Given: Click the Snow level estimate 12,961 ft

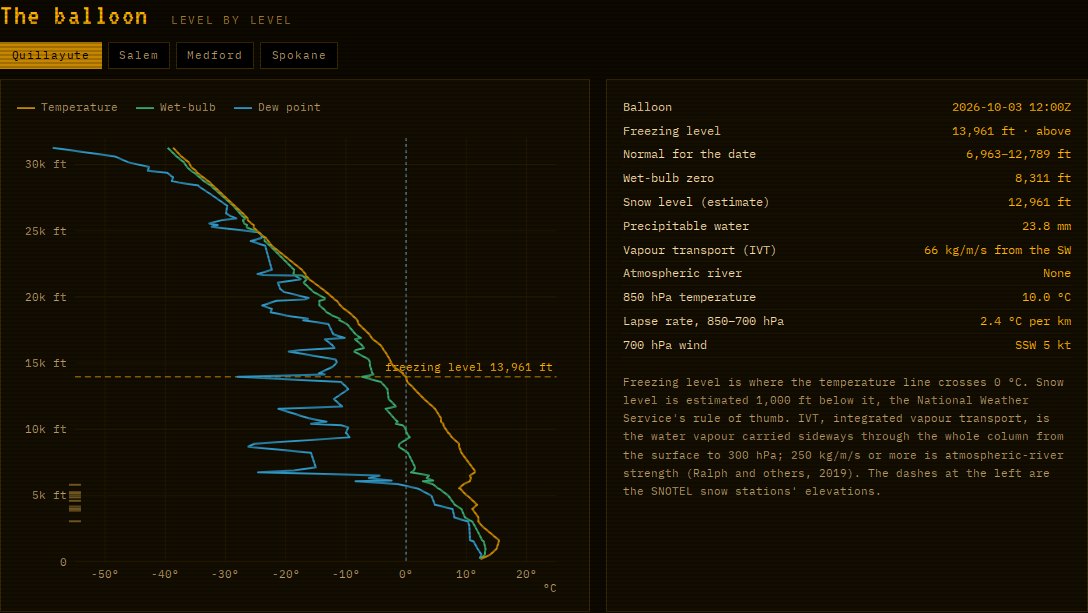Looking at the screenshot, I should [x=1039, y=202].
